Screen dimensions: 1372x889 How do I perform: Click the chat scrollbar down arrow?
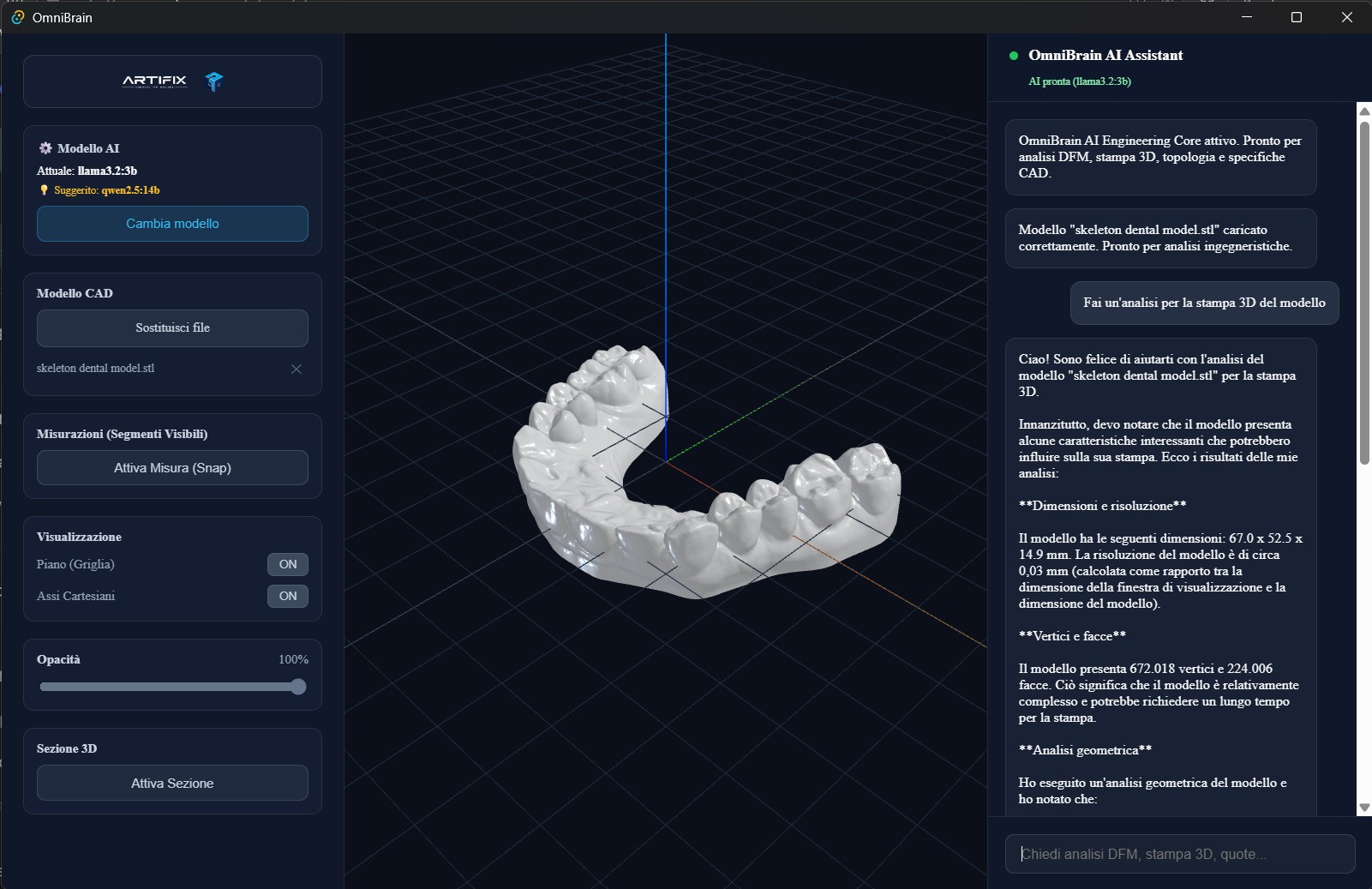point(1364,808)
